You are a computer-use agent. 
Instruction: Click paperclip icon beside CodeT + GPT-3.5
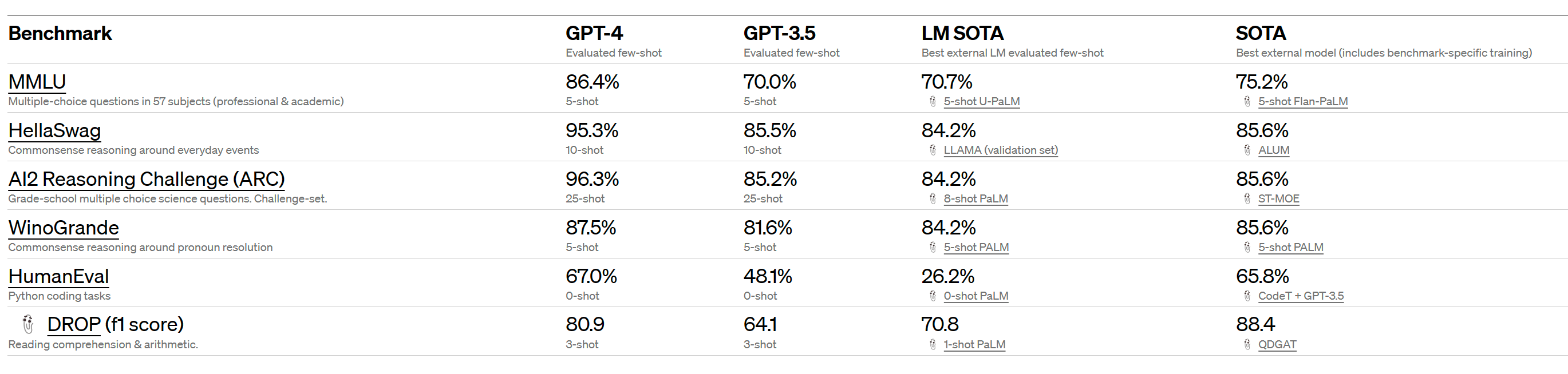click(1247, 296)
